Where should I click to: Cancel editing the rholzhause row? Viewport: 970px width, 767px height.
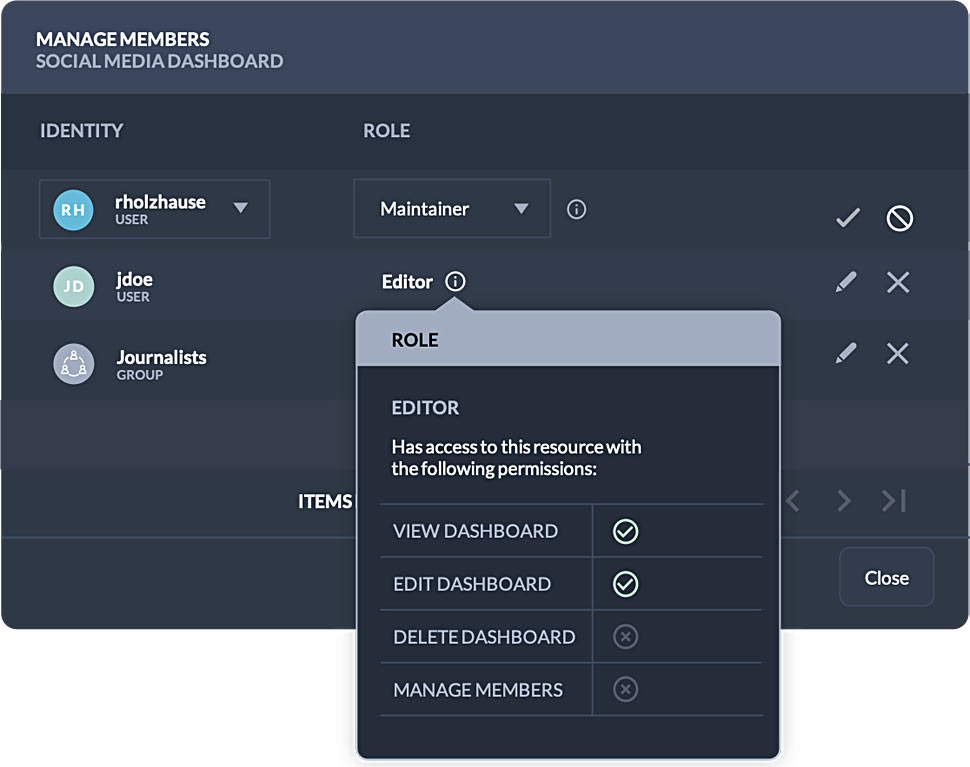pos(899,218)
